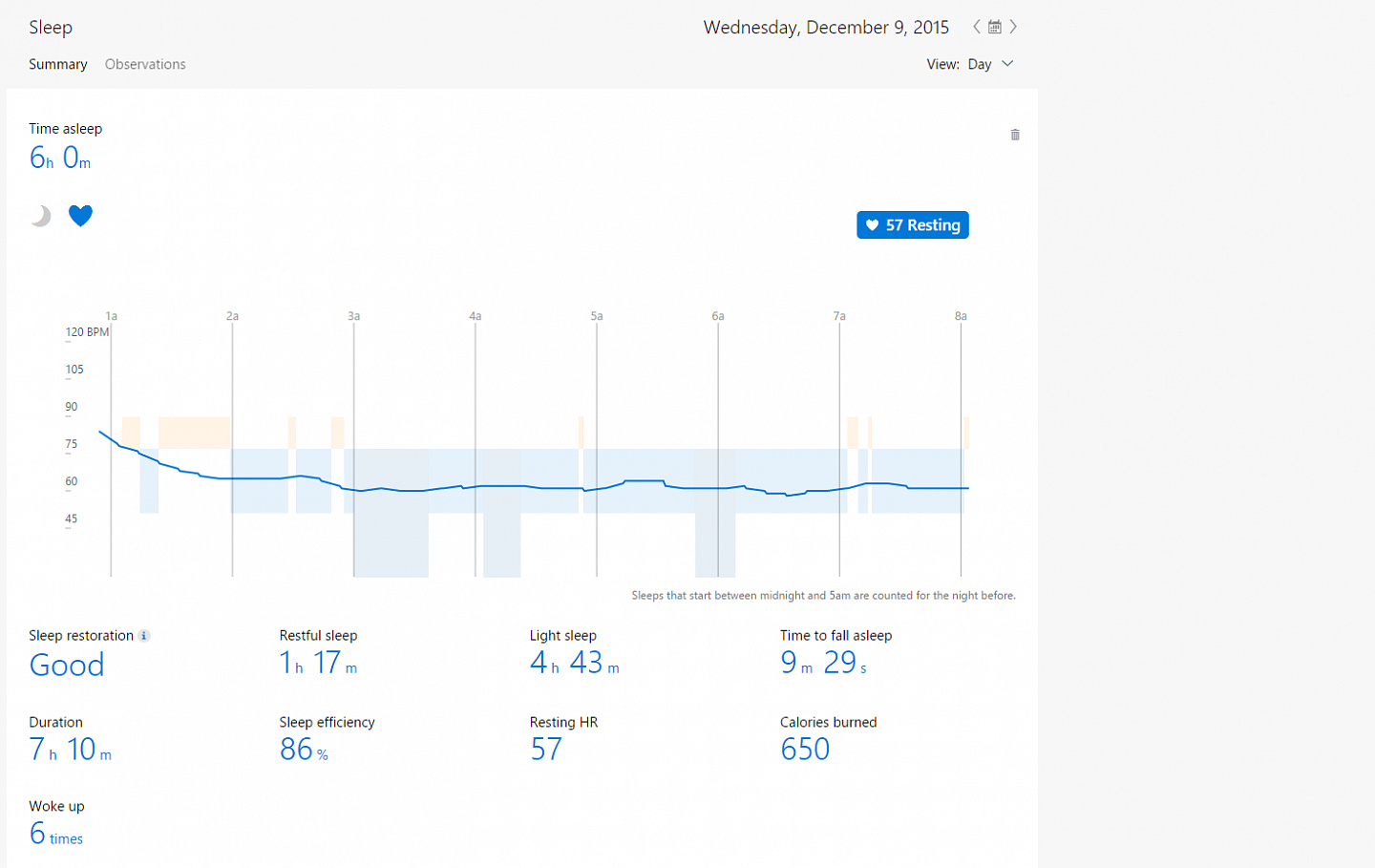1375x868 pixels.
Task: Click the Woke up 6 times value
Action: tap(55, 834)
